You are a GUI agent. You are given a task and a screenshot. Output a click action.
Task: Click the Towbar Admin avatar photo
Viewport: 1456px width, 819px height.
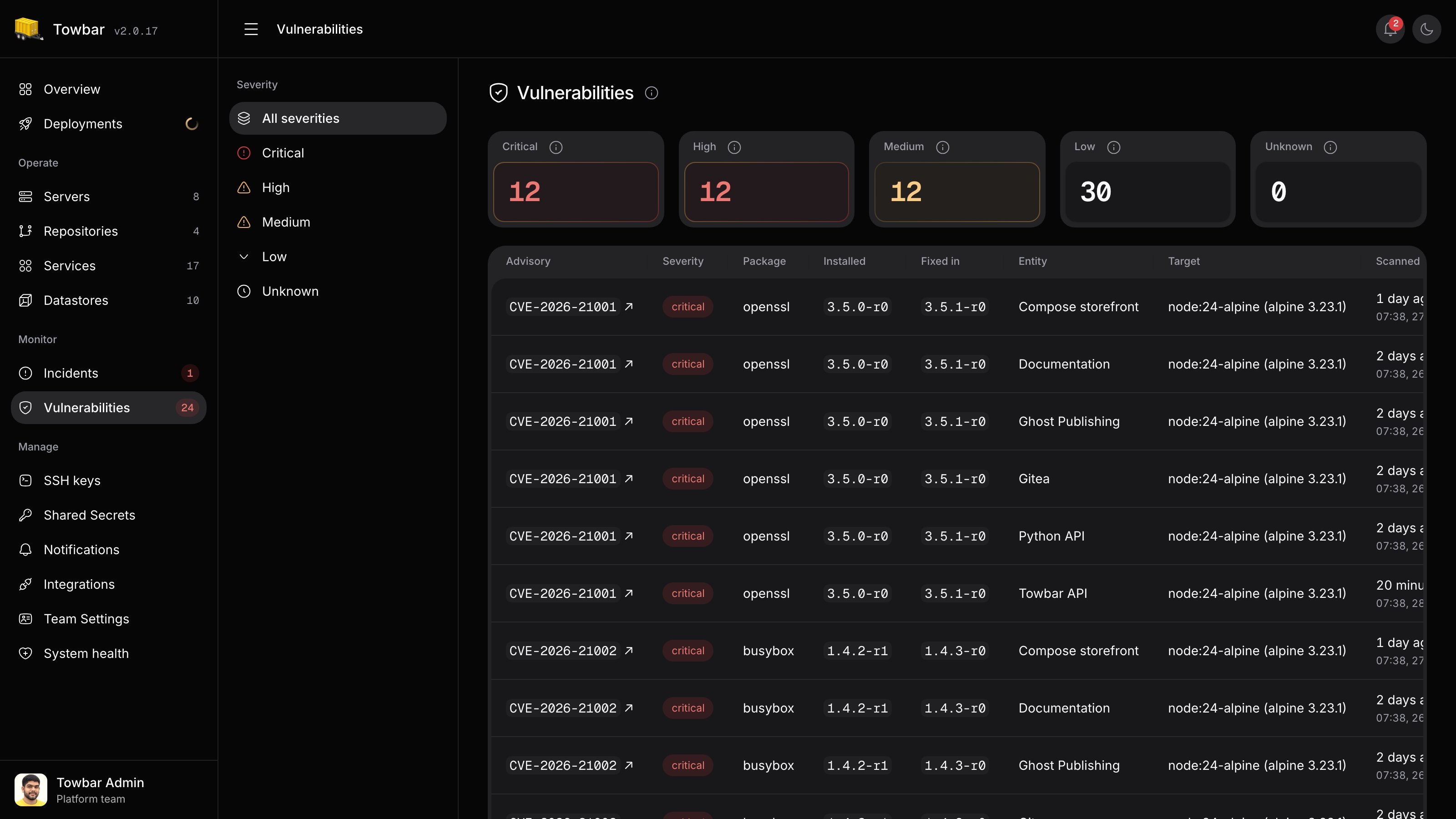point(30,789)
